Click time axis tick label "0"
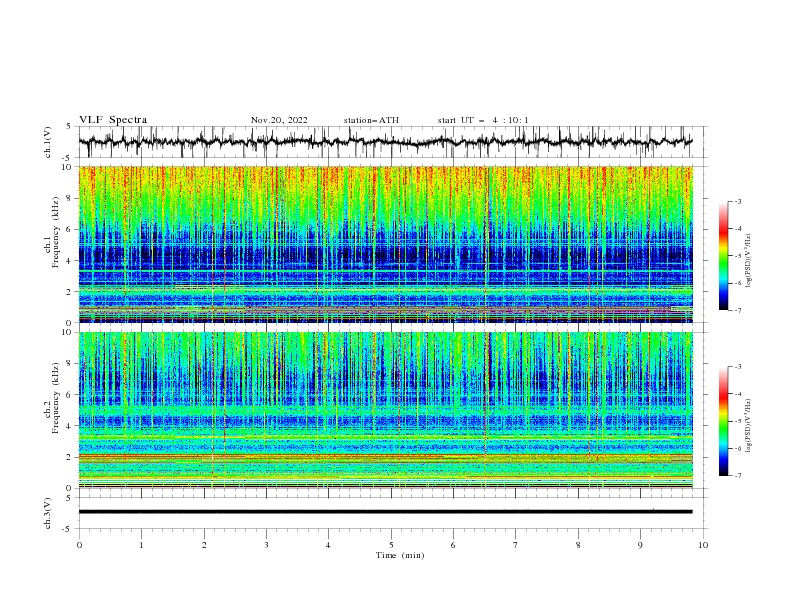This screenshot has height=612, width=792. (79, 545)
